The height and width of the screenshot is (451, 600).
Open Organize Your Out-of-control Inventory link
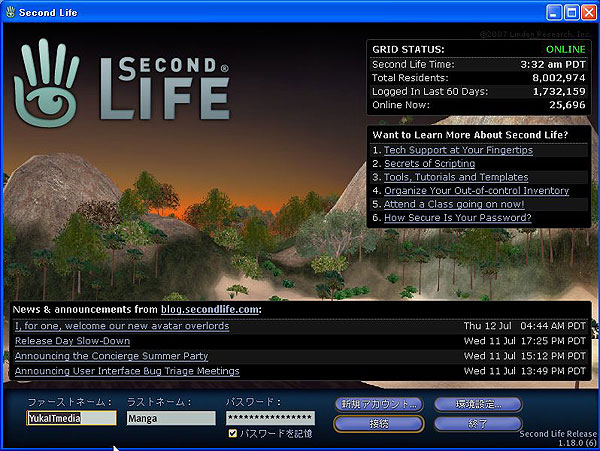[476, 190]
